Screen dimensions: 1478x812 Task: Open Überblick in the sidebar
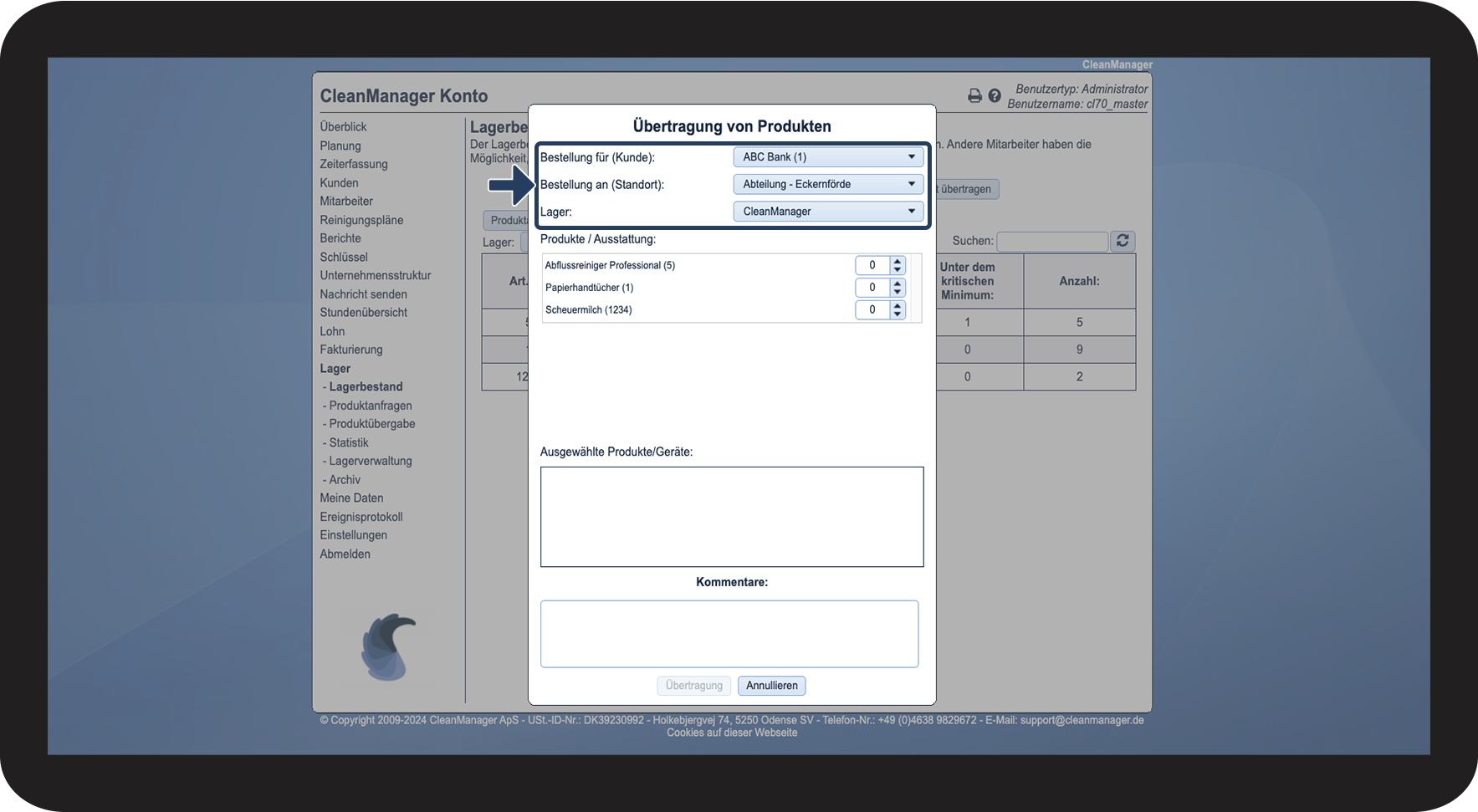click(343, 127)
